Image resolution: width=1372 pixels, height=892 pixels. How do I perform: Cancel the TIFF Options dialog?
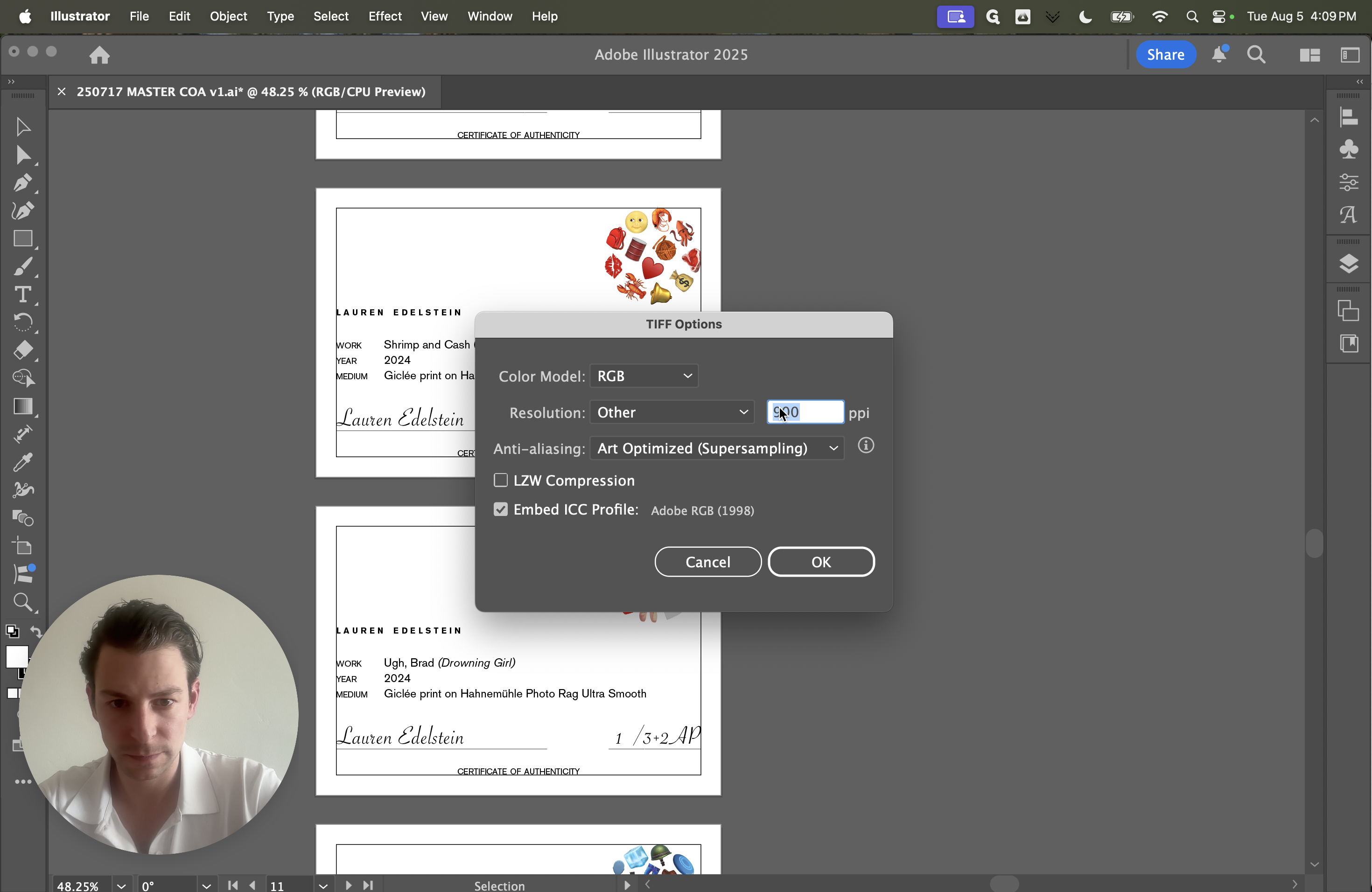pos(708,562)
